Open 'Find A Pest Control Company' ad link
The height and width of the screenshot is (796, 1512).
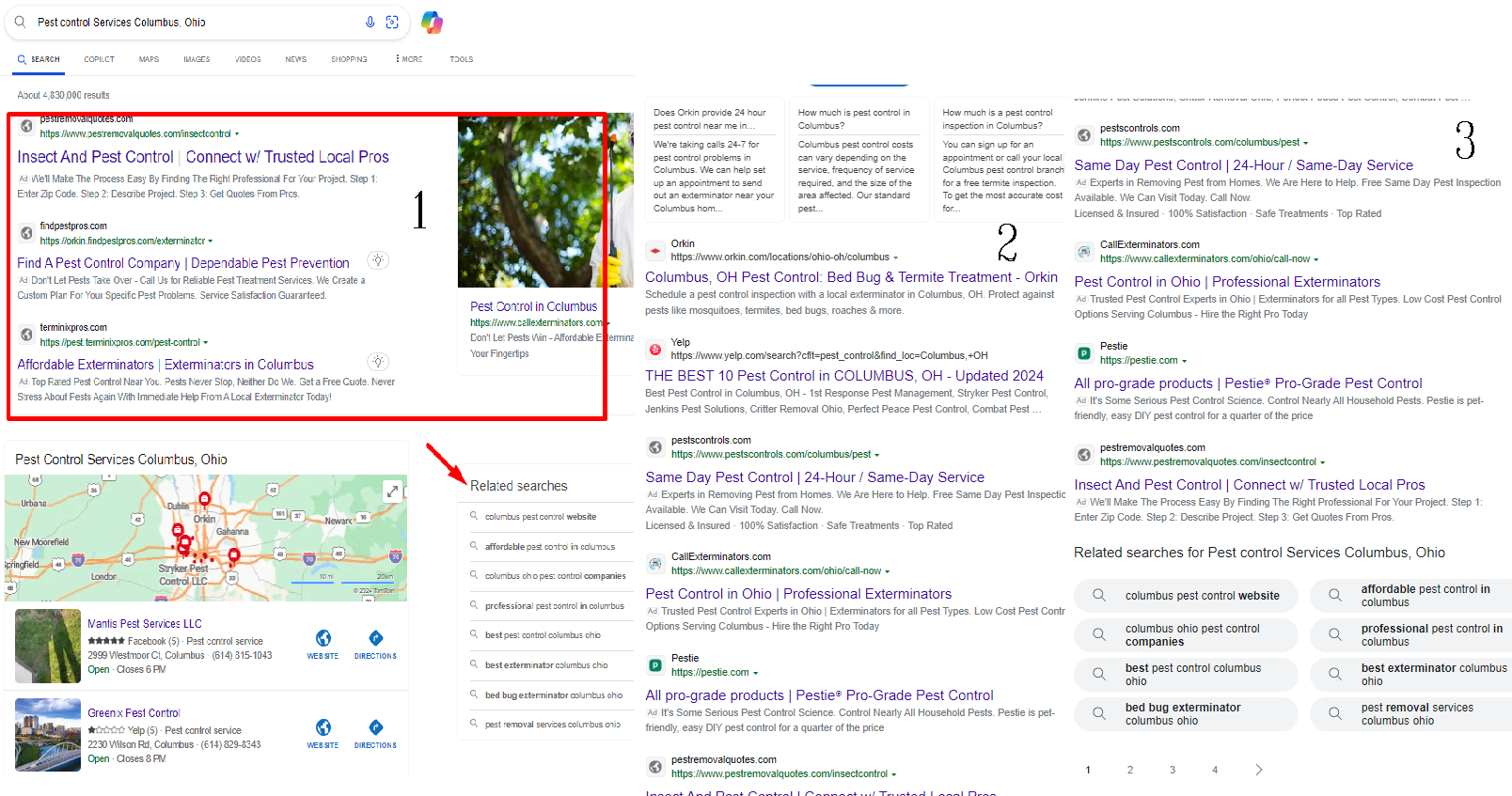coord(182,263)
